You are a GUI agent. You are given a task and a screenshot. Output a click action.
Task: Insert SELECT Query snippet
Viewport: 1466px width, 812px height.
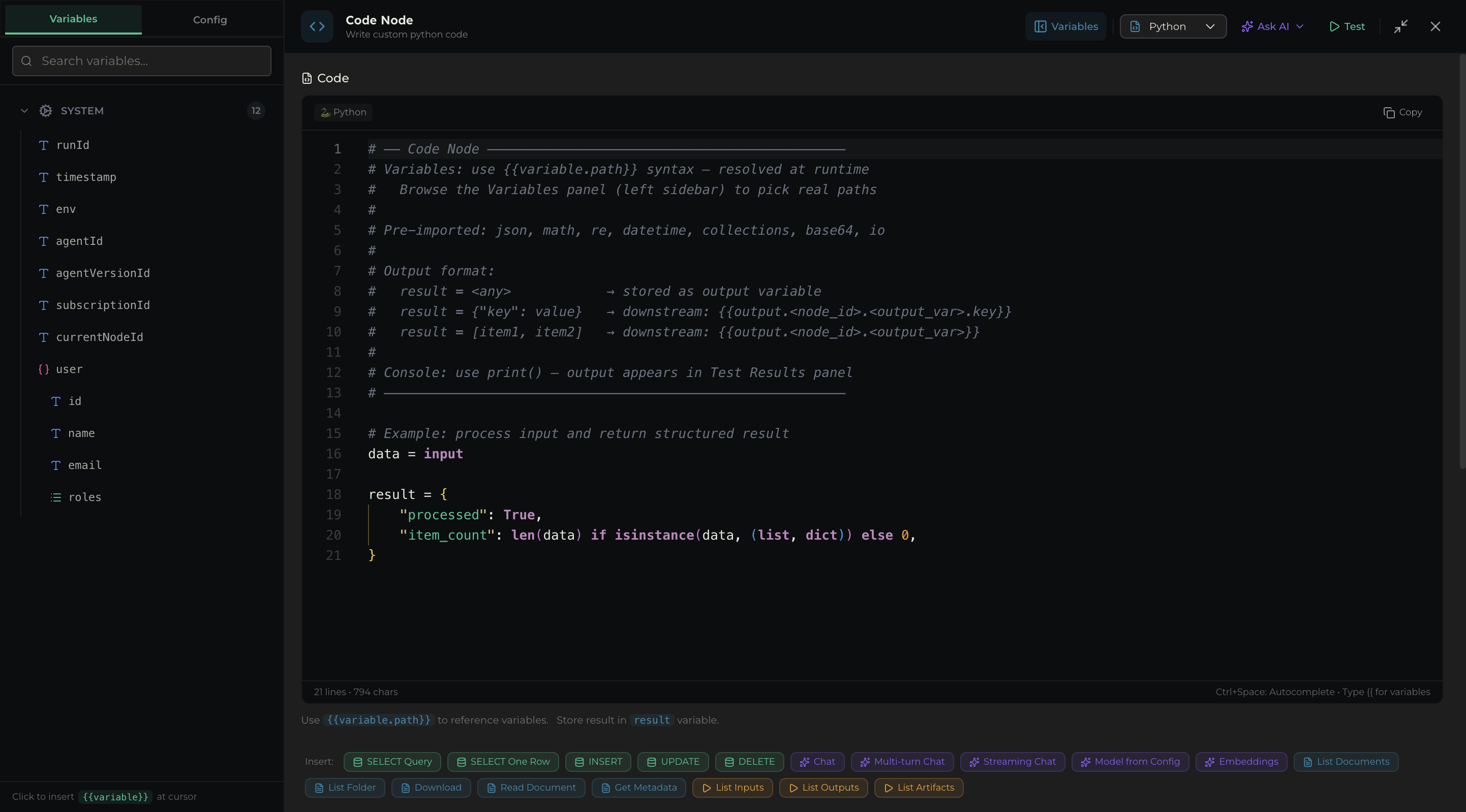click(392, 761)
